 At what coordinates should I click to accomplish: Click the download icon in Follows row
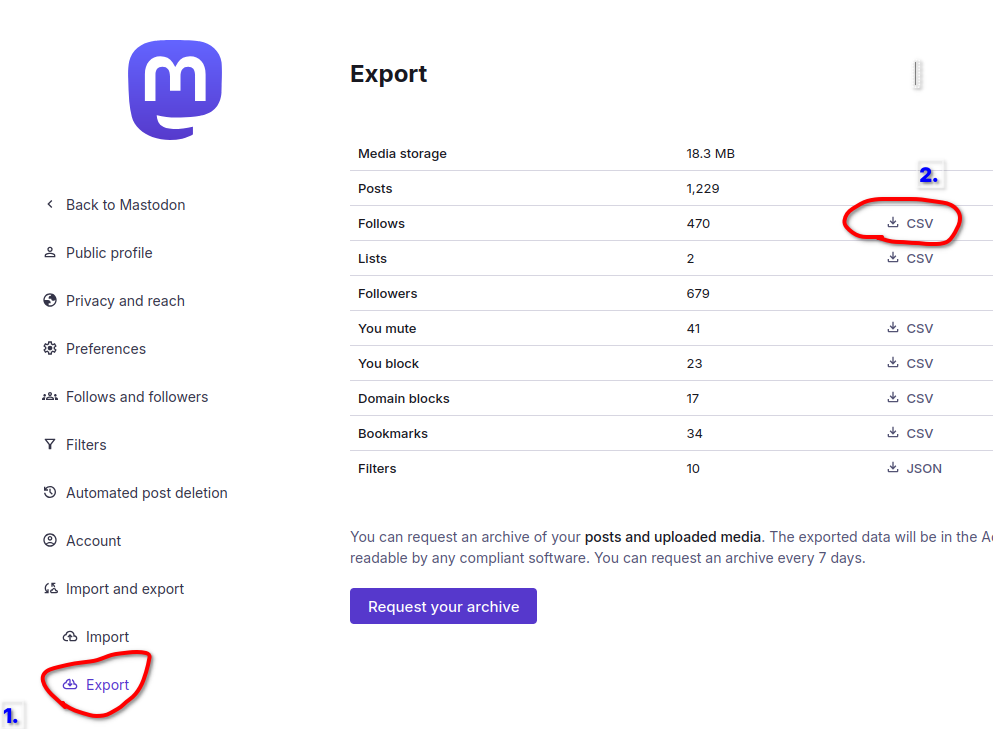click(x=892, y=222)
